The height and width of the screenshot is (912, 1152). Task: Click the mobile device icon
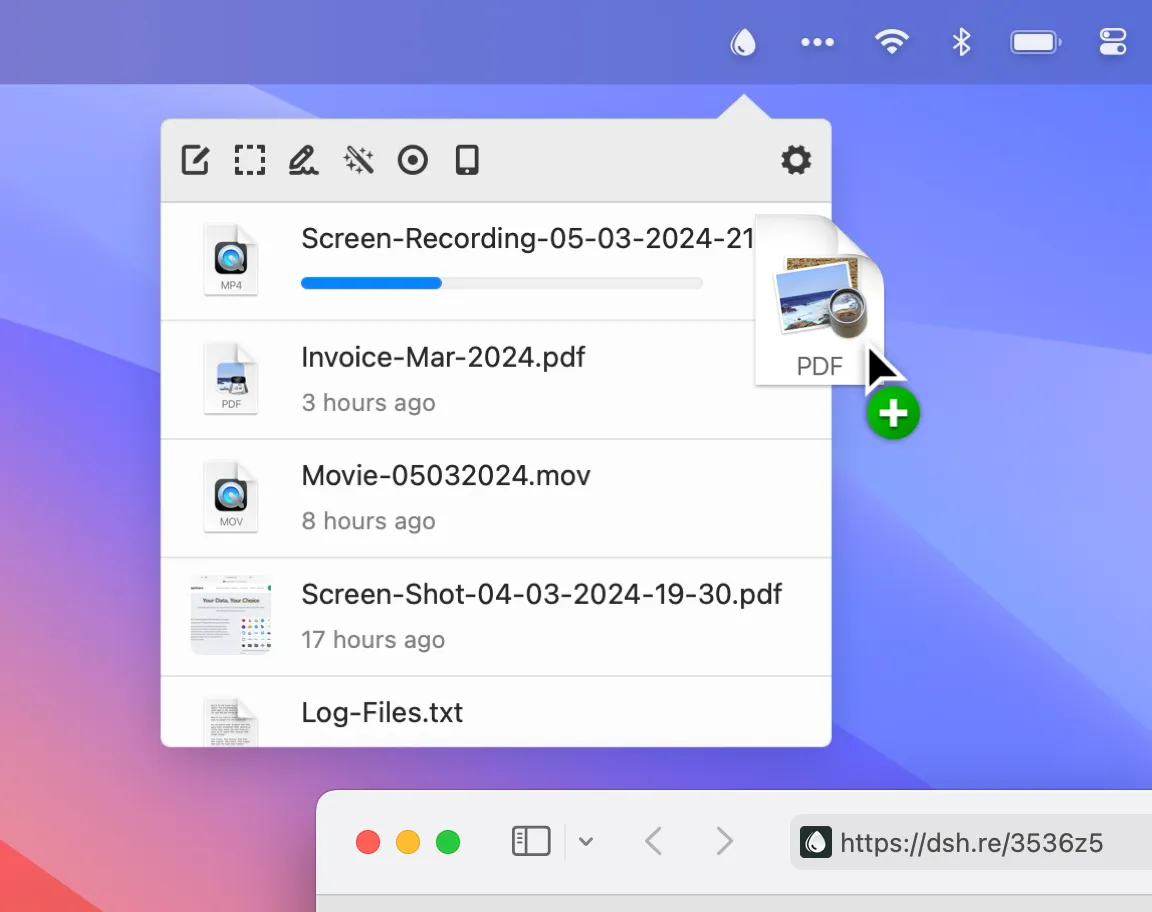[x=467, y=160]
